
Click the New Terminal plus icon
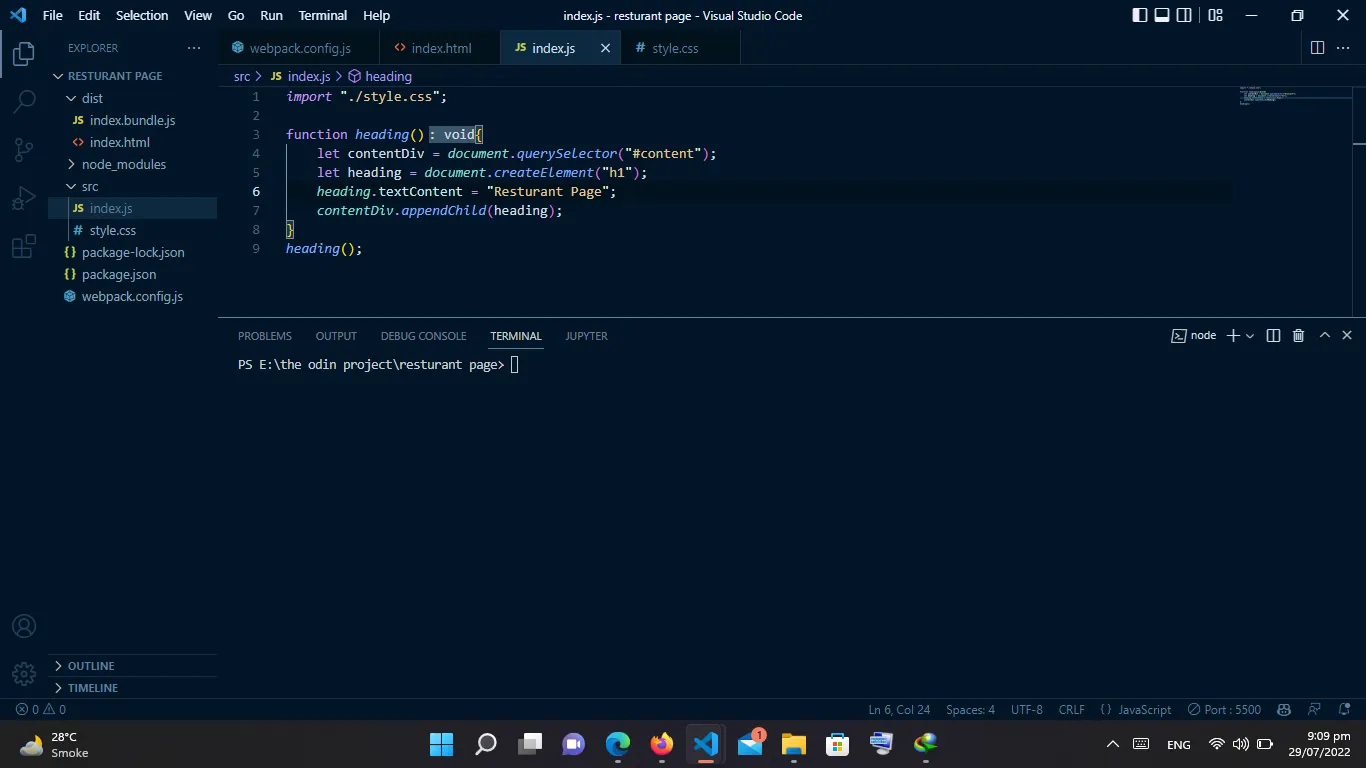[x=1233, y=336]
